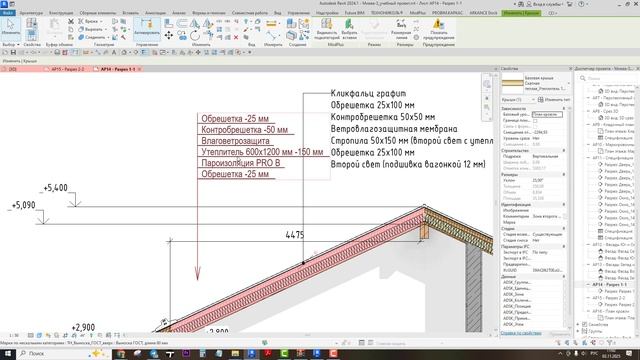This screenshot has width=640, height=360.
Task: Close the АР14 - Разрез 1-1 view tab
Action: click(140, 69)
